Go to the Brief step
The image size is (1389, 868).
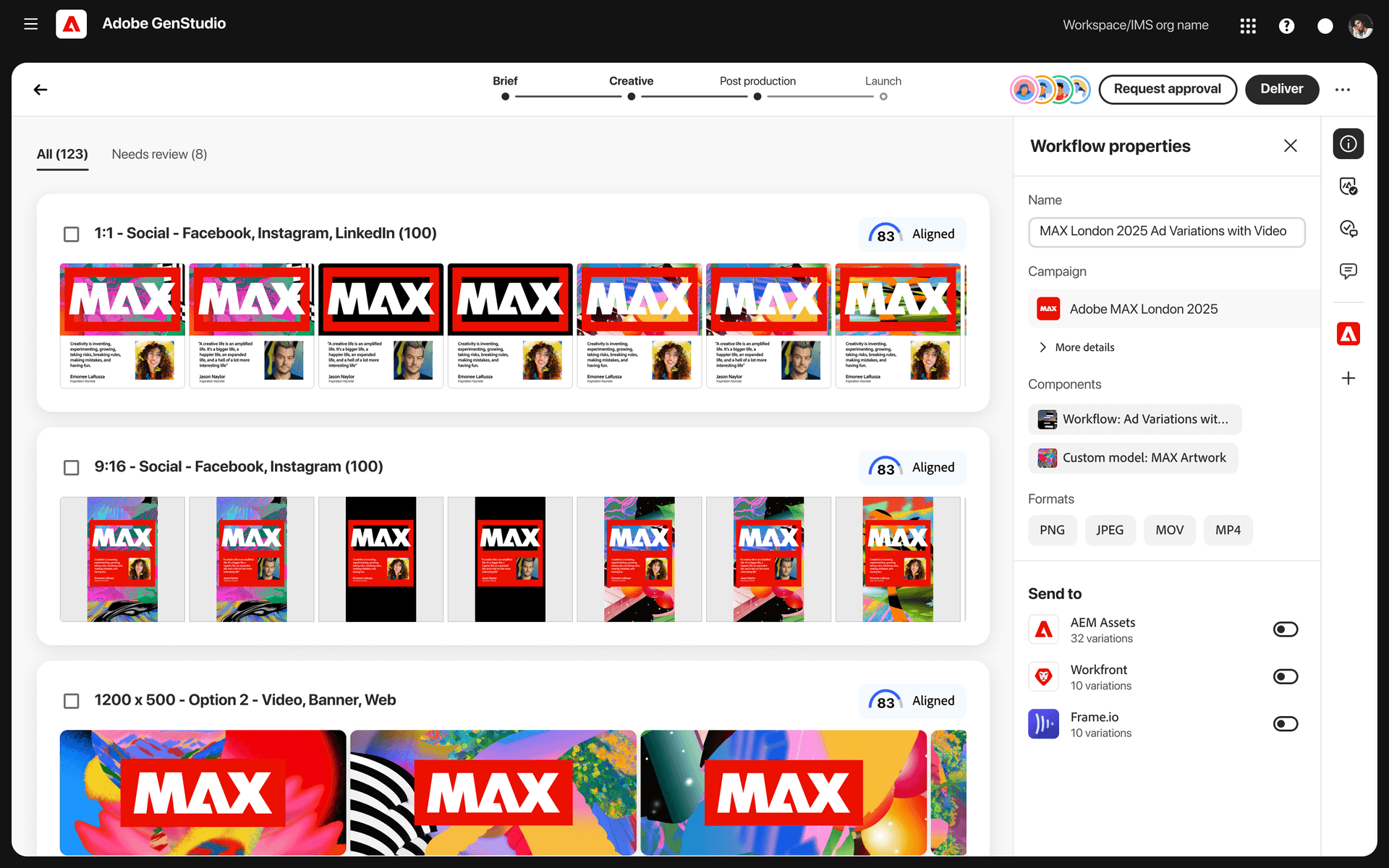pyautogui.click(x=505, y=81)
